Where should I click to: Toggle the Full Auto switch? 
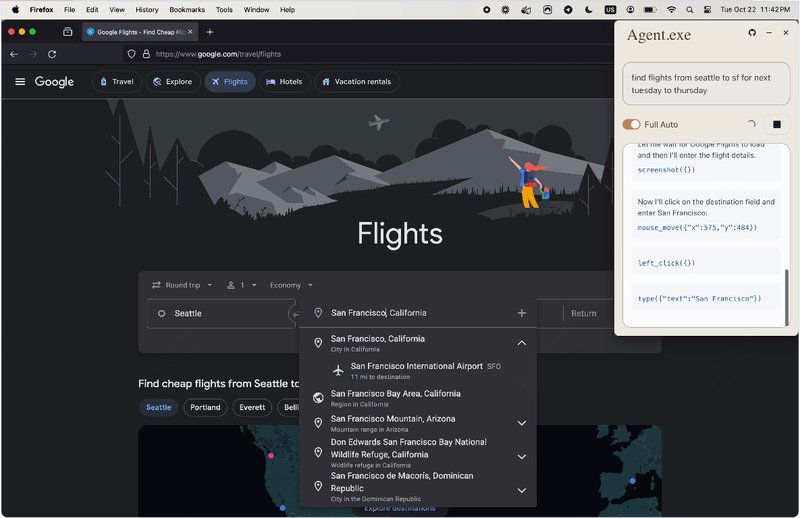tap(631, 124)
